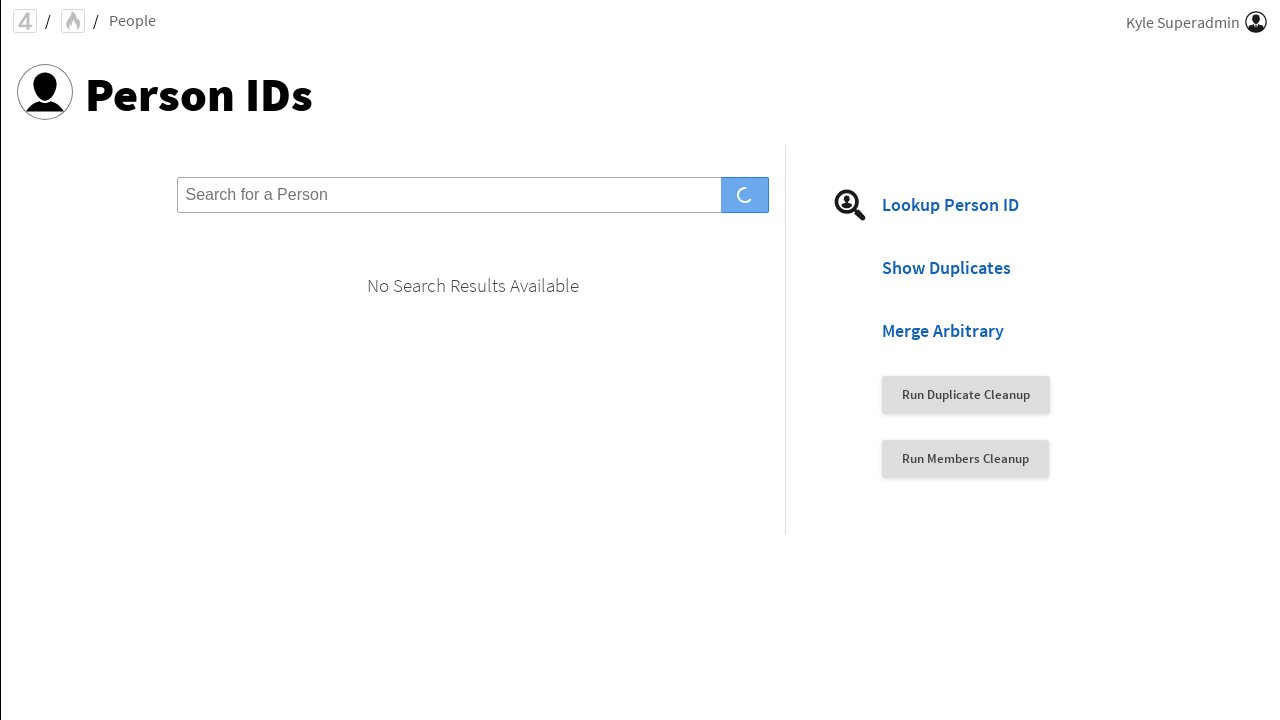This screenshot has width=1280, height=720.
Task: Click the slash before People breadcrumb
Action: [x=96, y=22]
